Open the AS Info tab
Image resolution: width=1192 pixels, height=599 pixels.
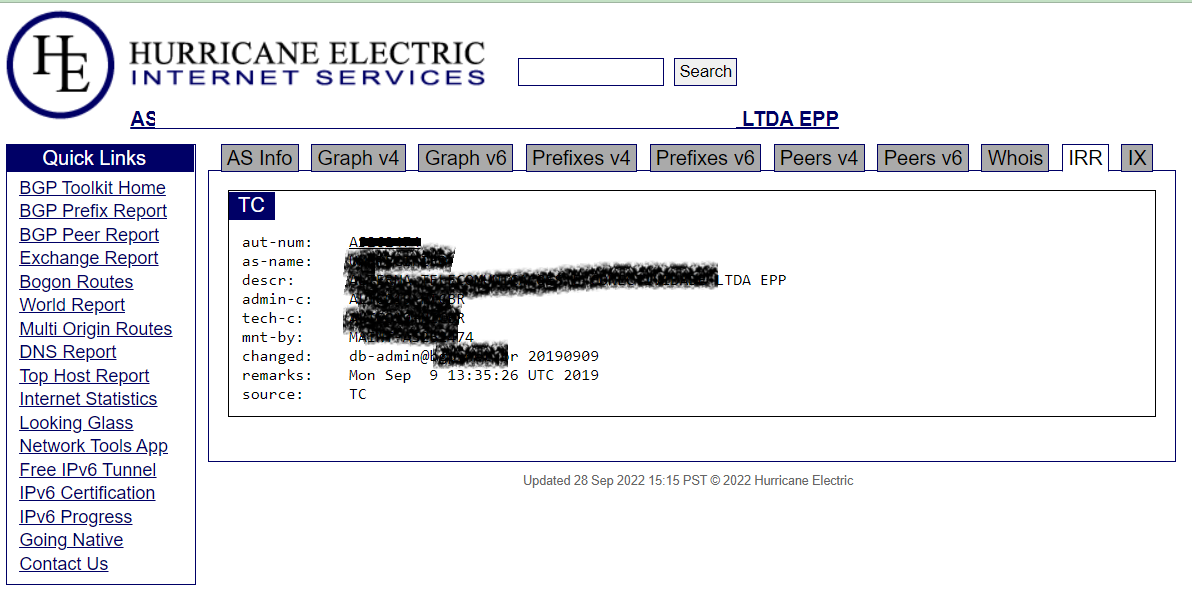259,158
